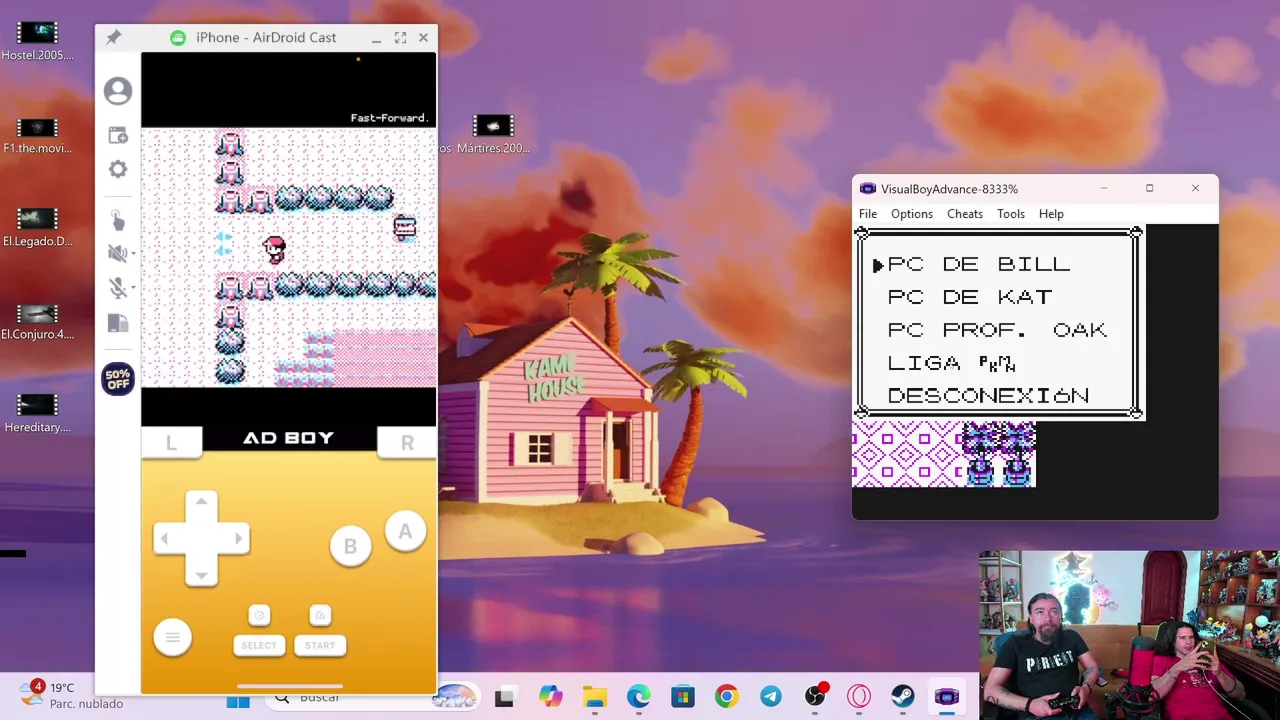The width and height of the screenshot is (1280, 720).
Task: Tap the D-pad up arrow
Action: (201, 502)
